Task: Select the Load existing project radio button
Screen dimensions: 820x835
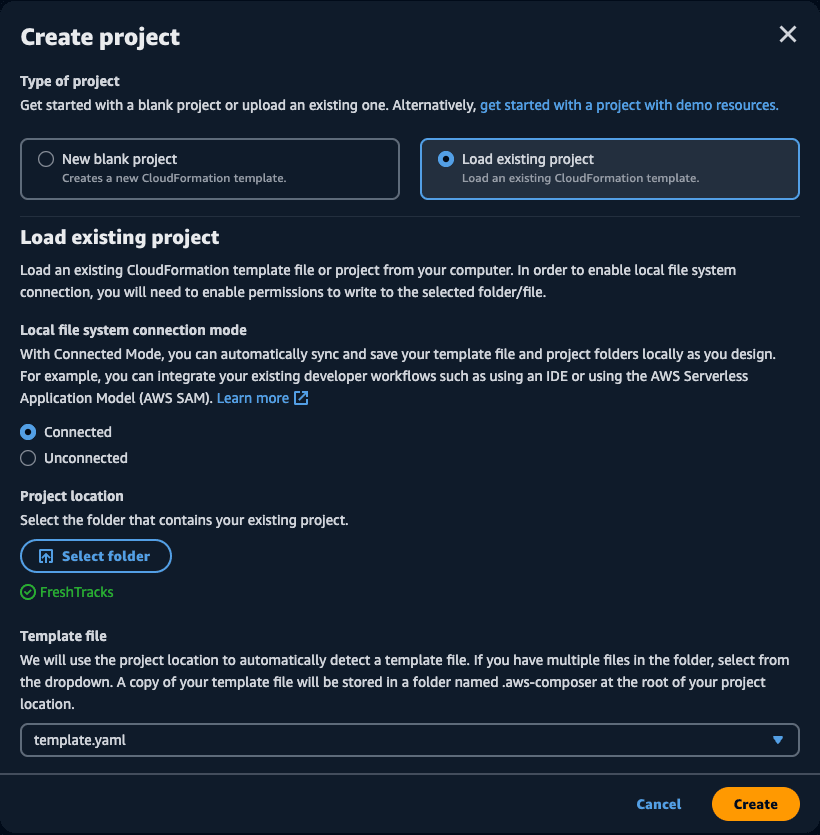Action: (x=446, y=159)
